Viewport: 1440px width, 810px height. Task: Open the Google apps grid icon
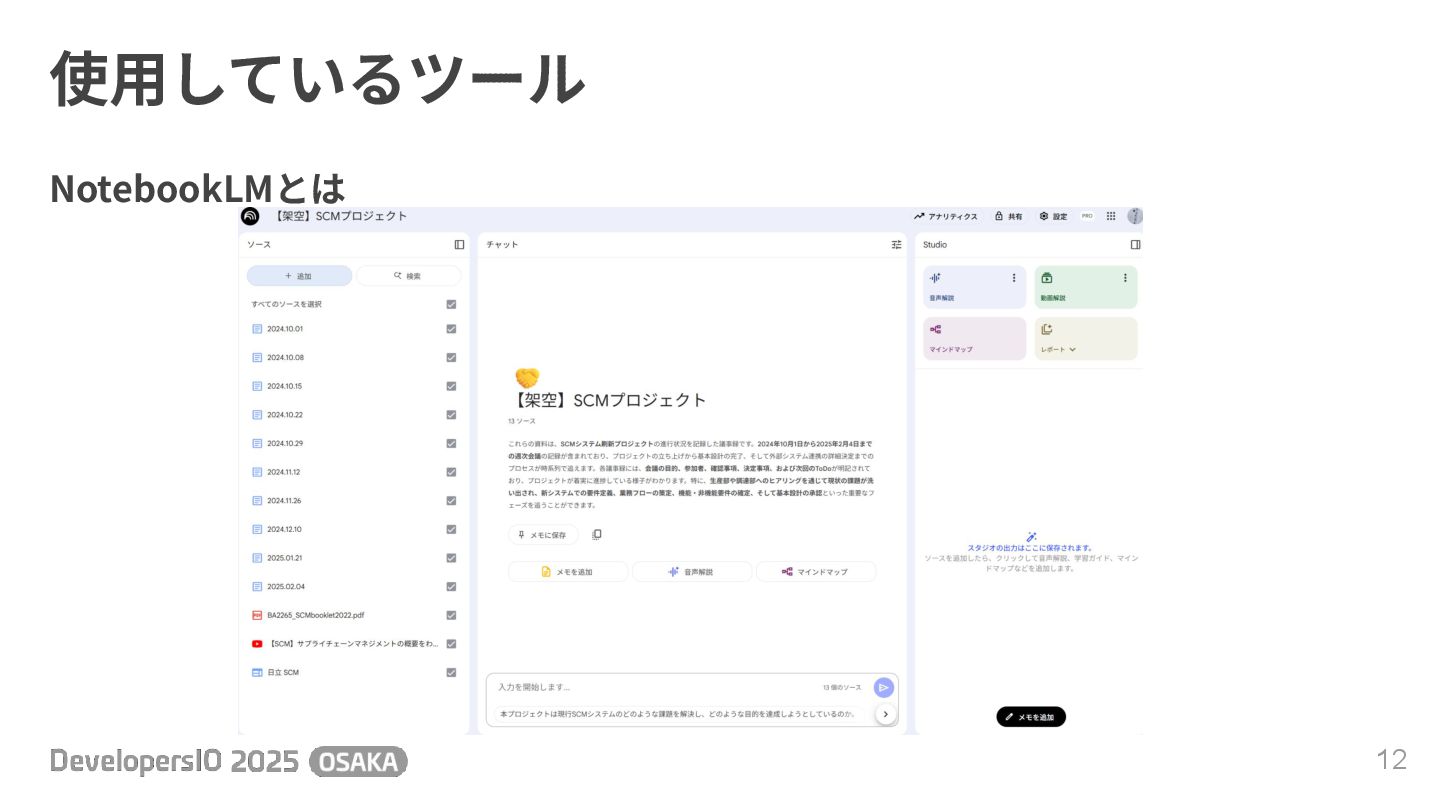tap(1111, 216)
